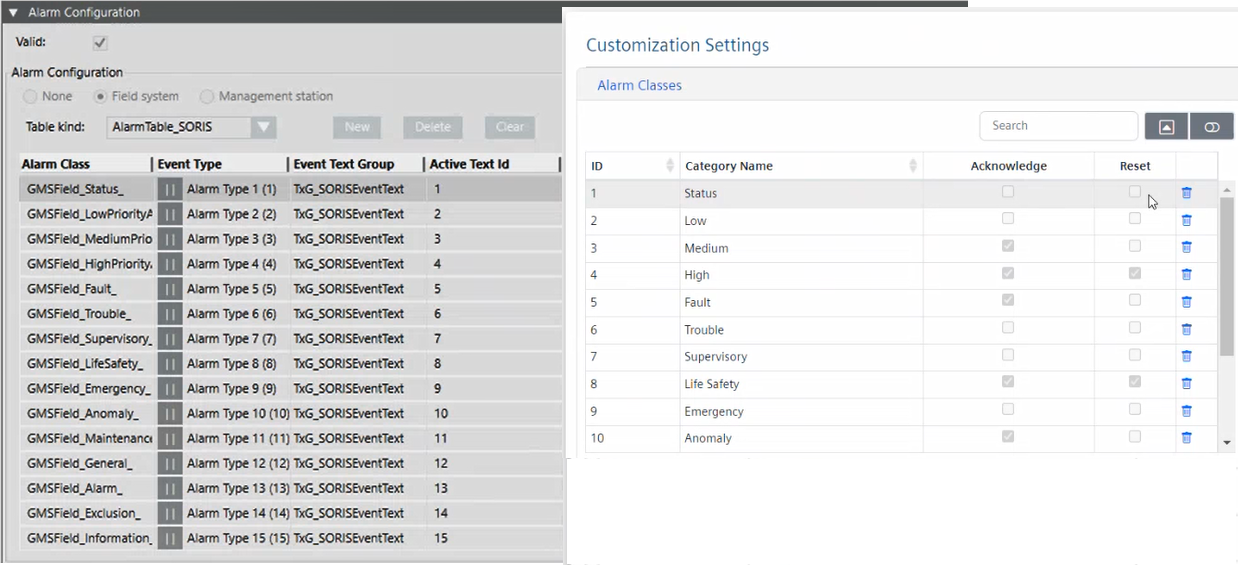Open the Alarm Classes tab

[639, 86]
